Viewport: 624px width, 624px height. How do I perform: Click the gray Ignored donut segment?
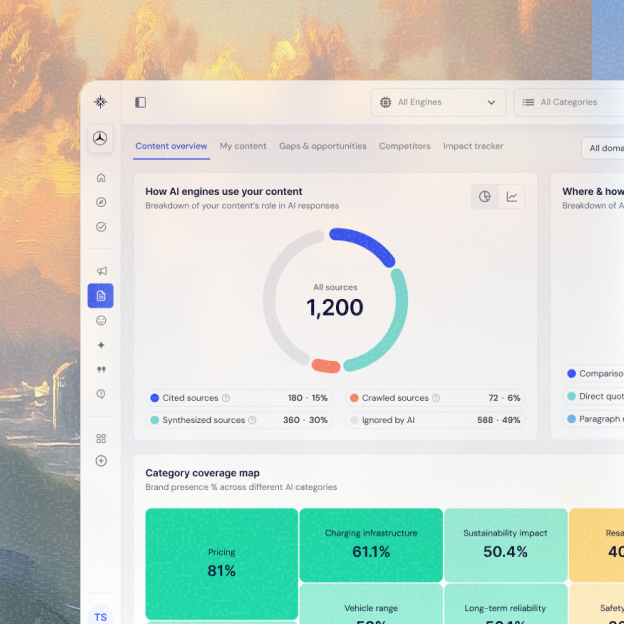tap(271, 298)
